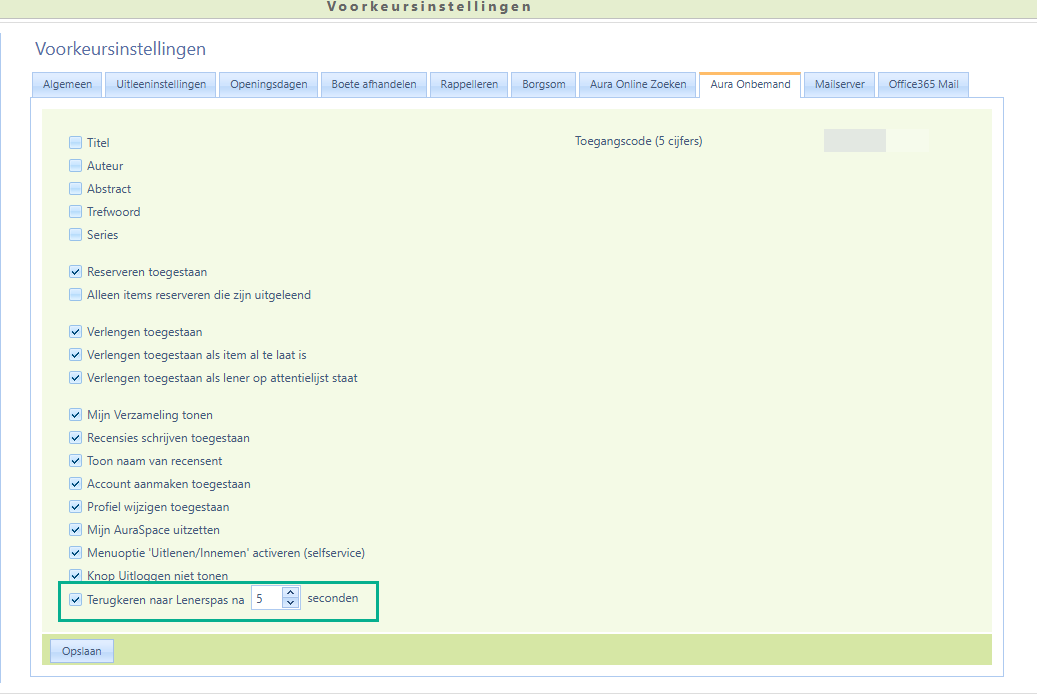Select the Openingsdagen tab
This screenshot has height=694, width=1037.
pyautogui.click(x=269, y=85)
